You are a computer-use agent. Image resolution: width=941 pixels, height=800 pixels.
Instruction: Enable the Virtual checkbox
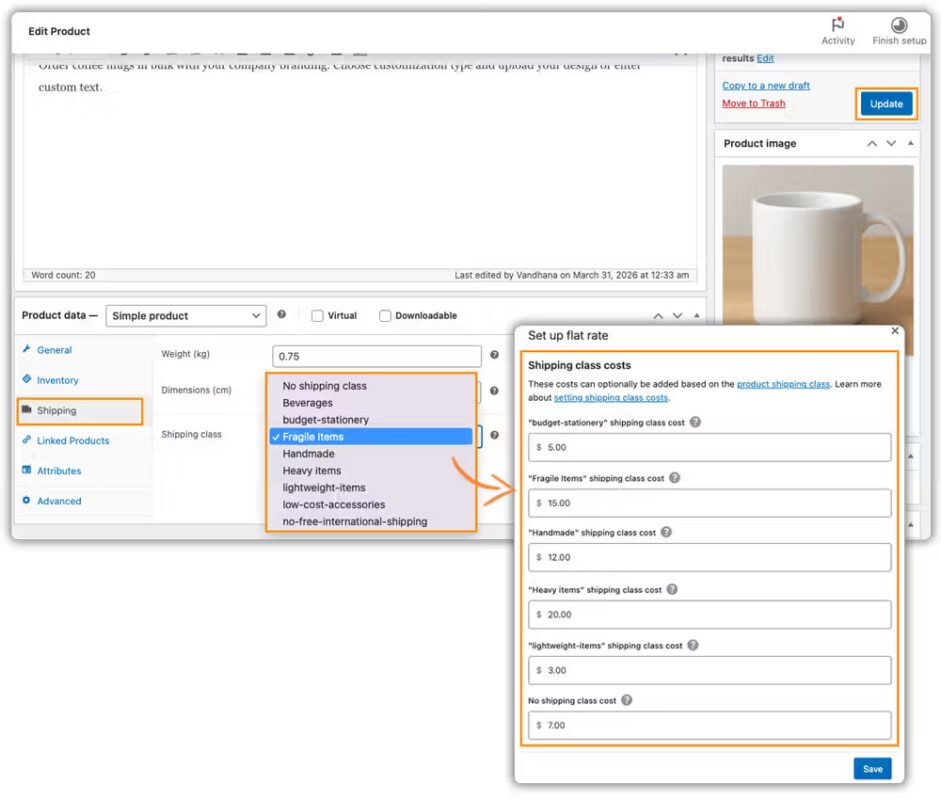click(317, 316)
